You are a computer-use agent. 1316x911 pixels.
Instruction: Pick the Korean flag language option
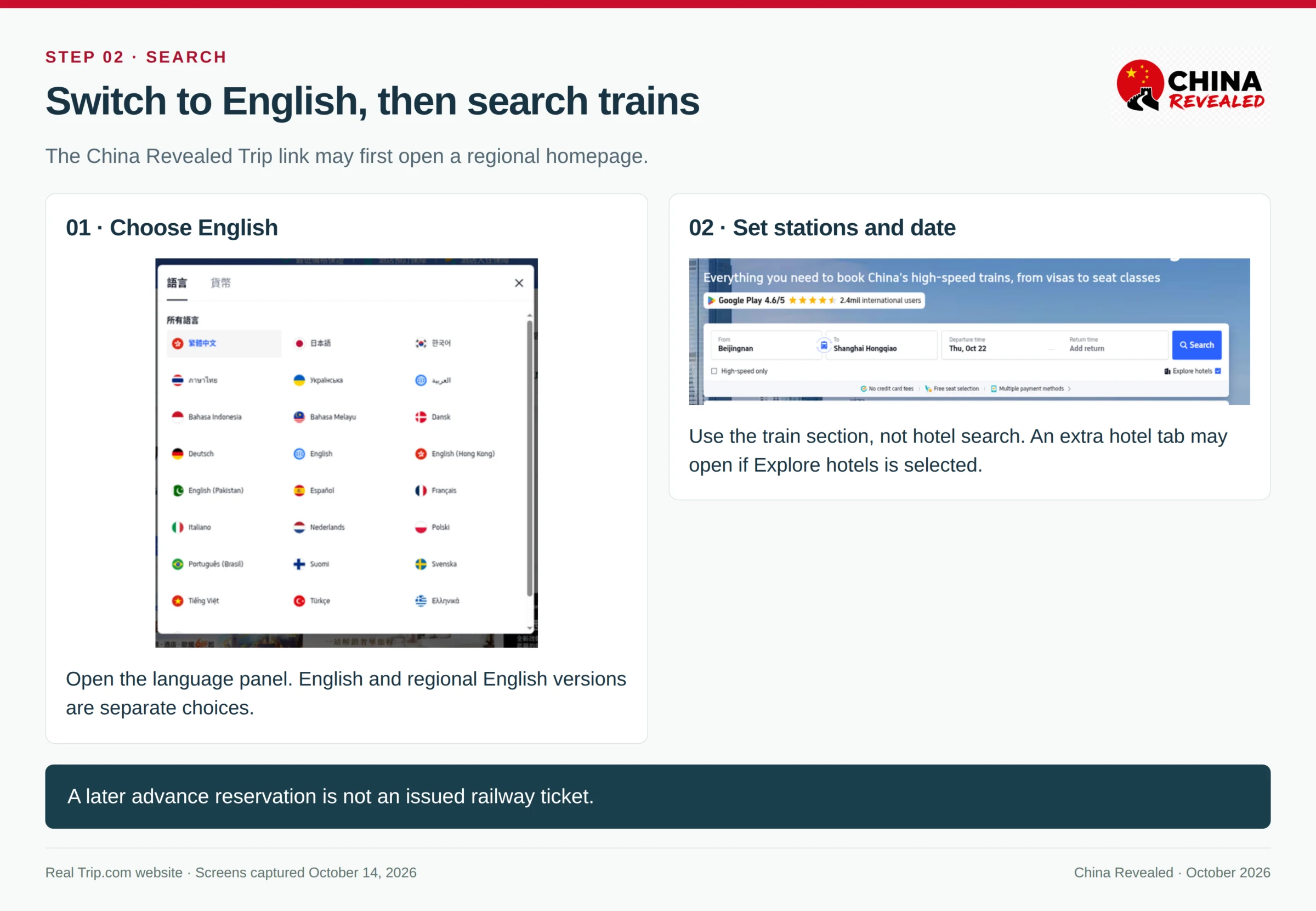coord(421,343)
